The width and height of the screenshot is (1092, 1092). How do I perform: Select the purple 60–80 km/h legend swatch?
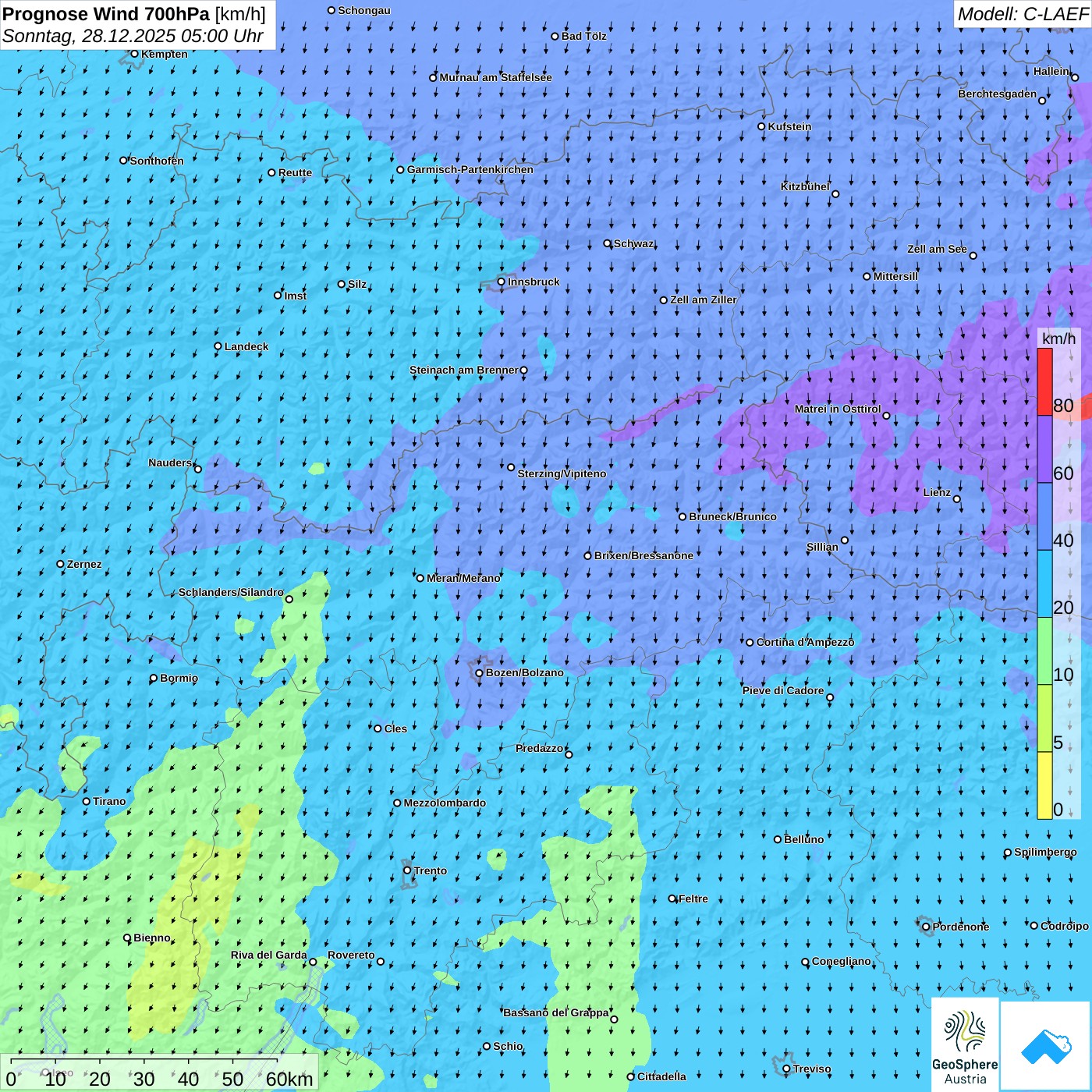point(1044,449)
